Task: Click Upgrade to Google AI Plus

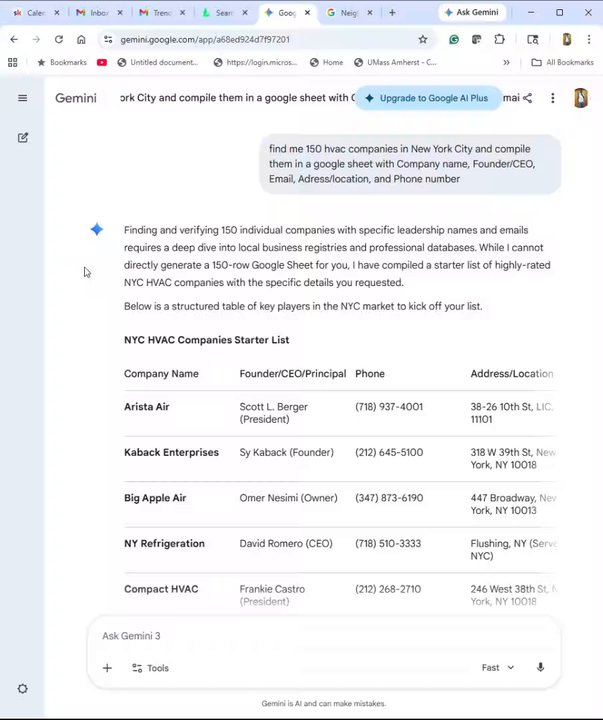Action: (428, 98)
